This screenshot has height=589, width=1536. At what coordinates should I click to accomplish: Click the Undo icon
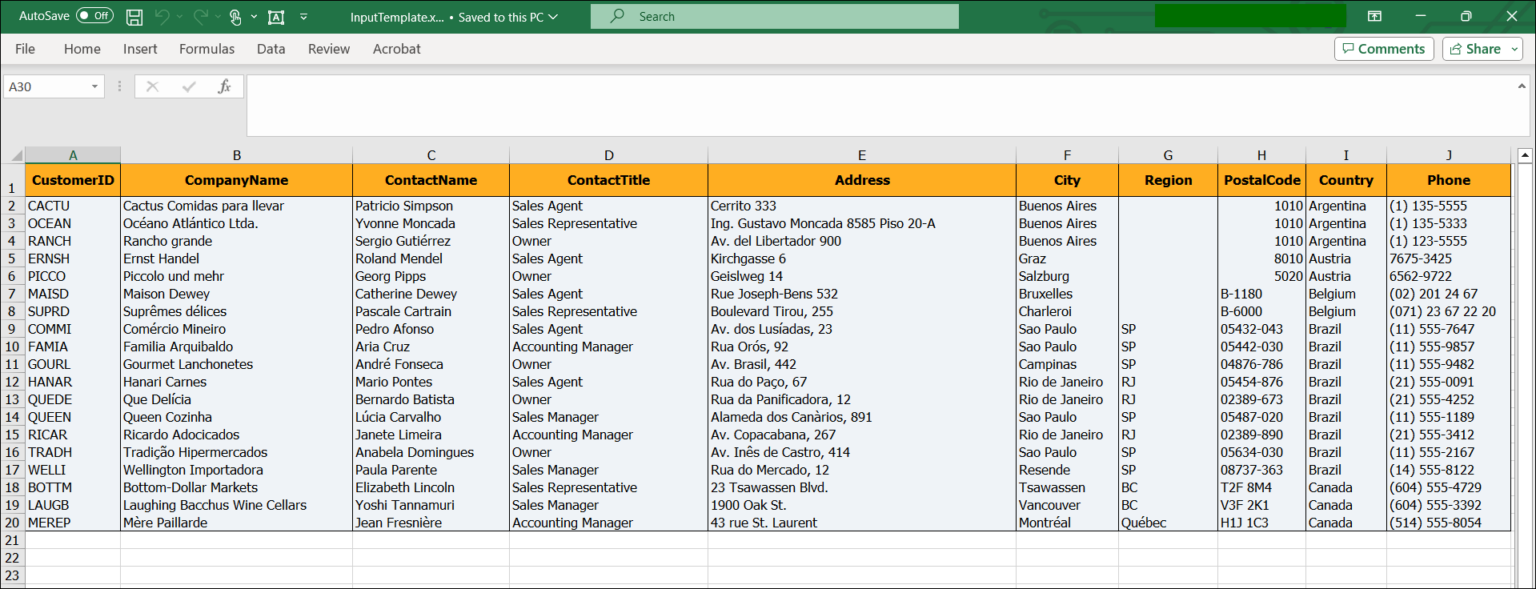click(x=160, y=15)
